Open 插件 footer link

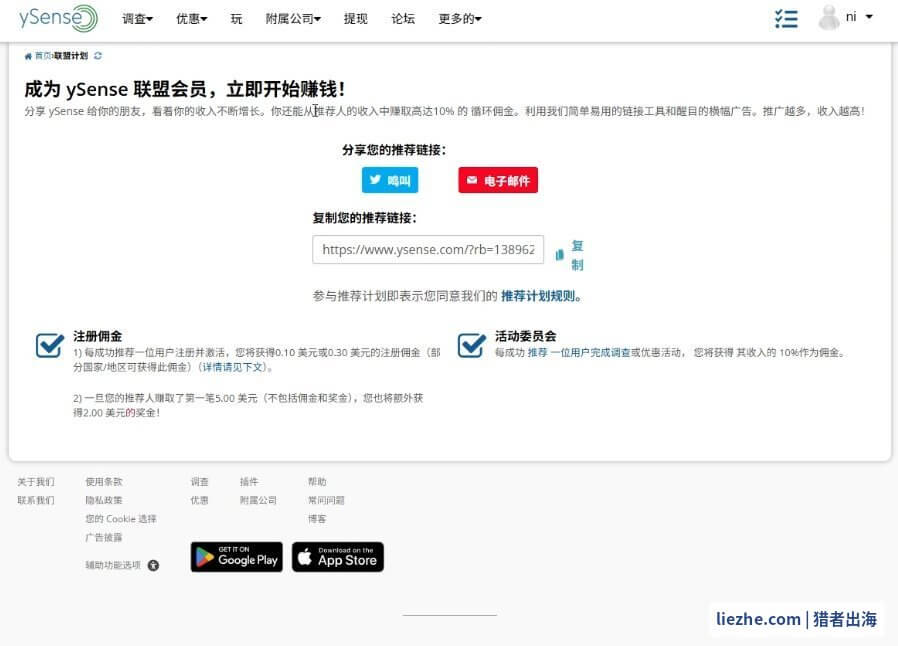pos(249,482)
